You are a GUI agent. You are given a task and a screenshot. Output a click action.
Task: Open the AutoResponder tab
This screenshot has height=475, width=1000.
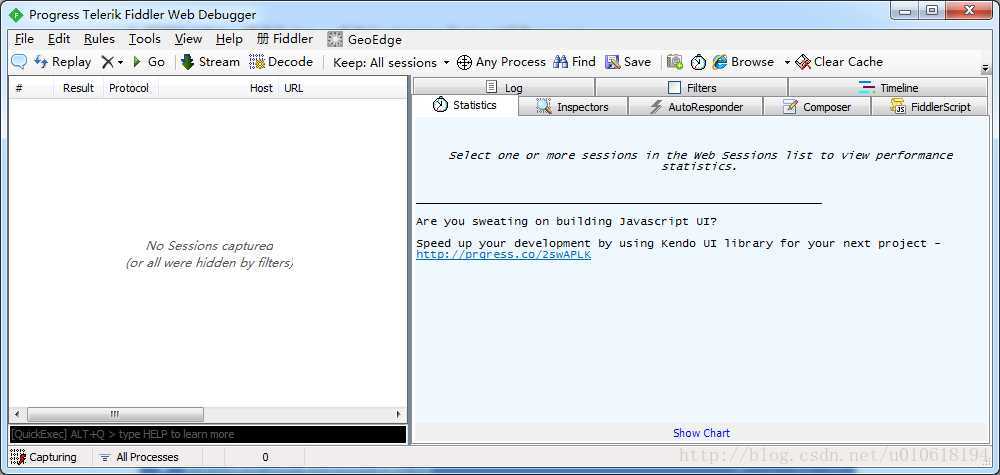point(696,106)
